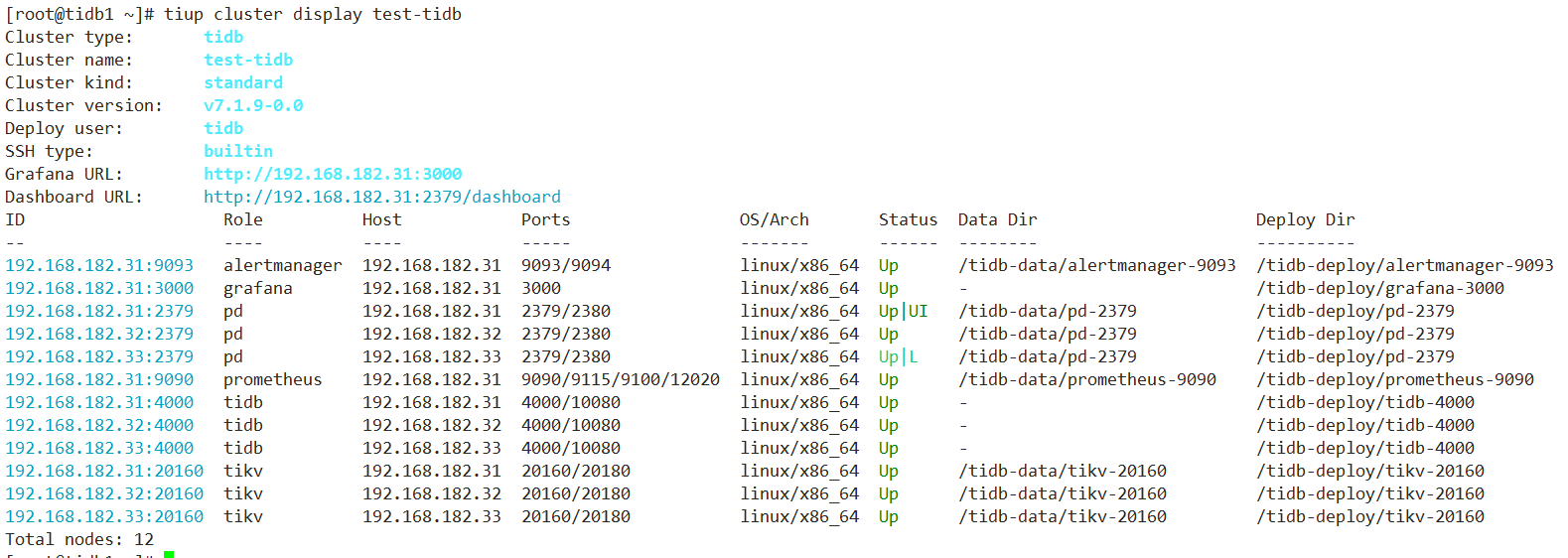Image resolution: width=1568 pixels, height=558 pixels.
Task: Select the ID 192.168.182.33:20160
Action: 104,517
